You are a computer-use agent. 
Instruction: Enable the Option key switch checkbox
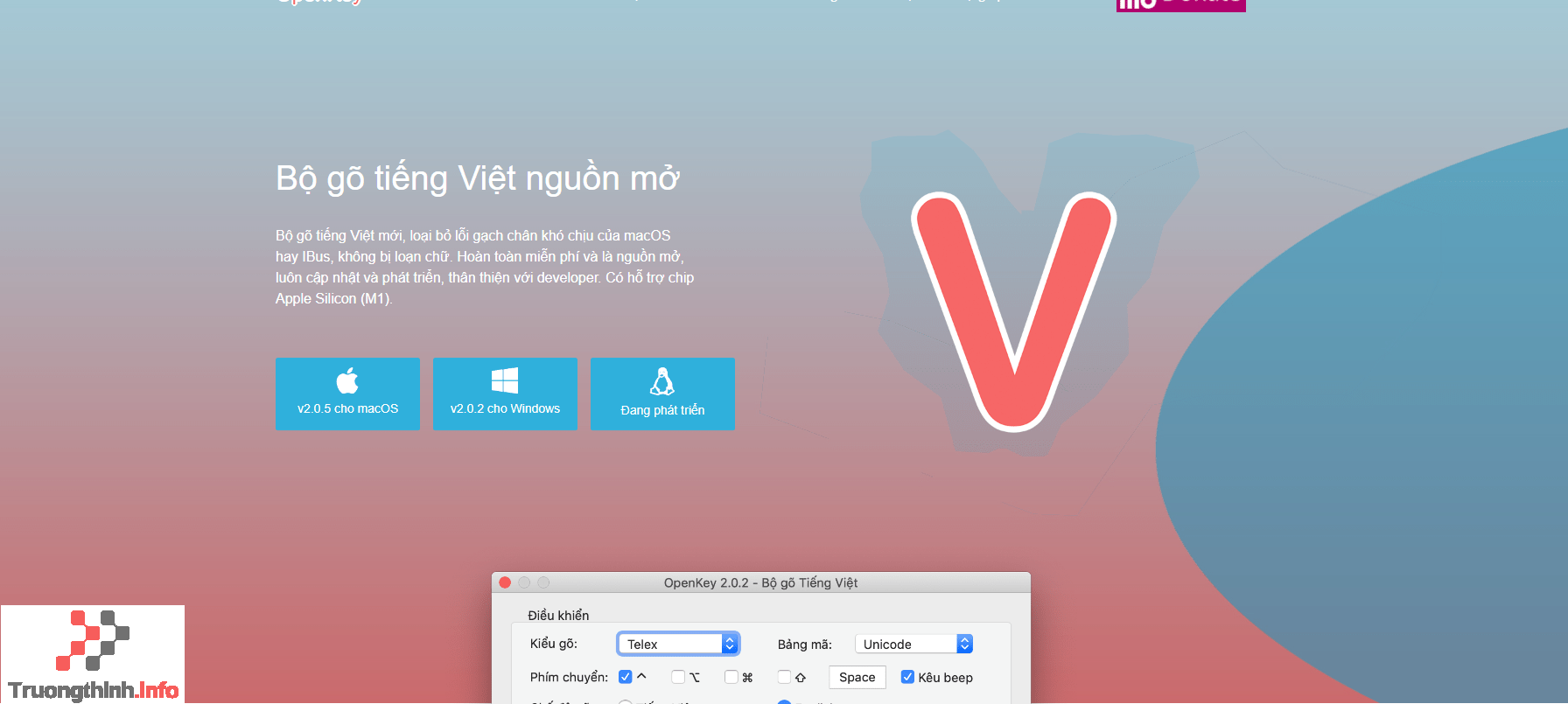point(678,677)
